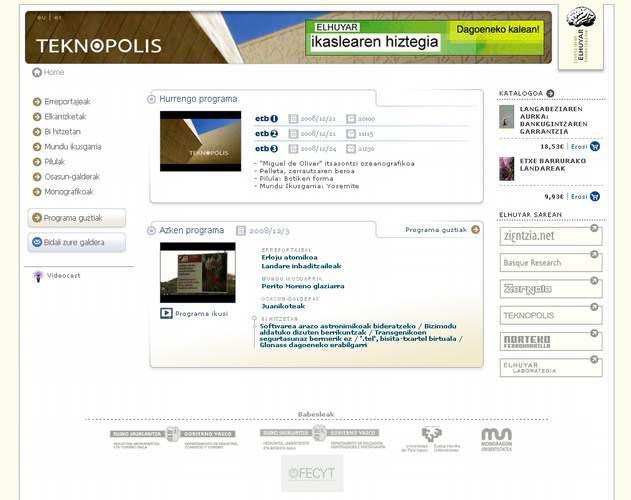Click the bullet icon beside Hurrengo programa
This screenshot has width=631, height=500.
(x=151, y=99)
